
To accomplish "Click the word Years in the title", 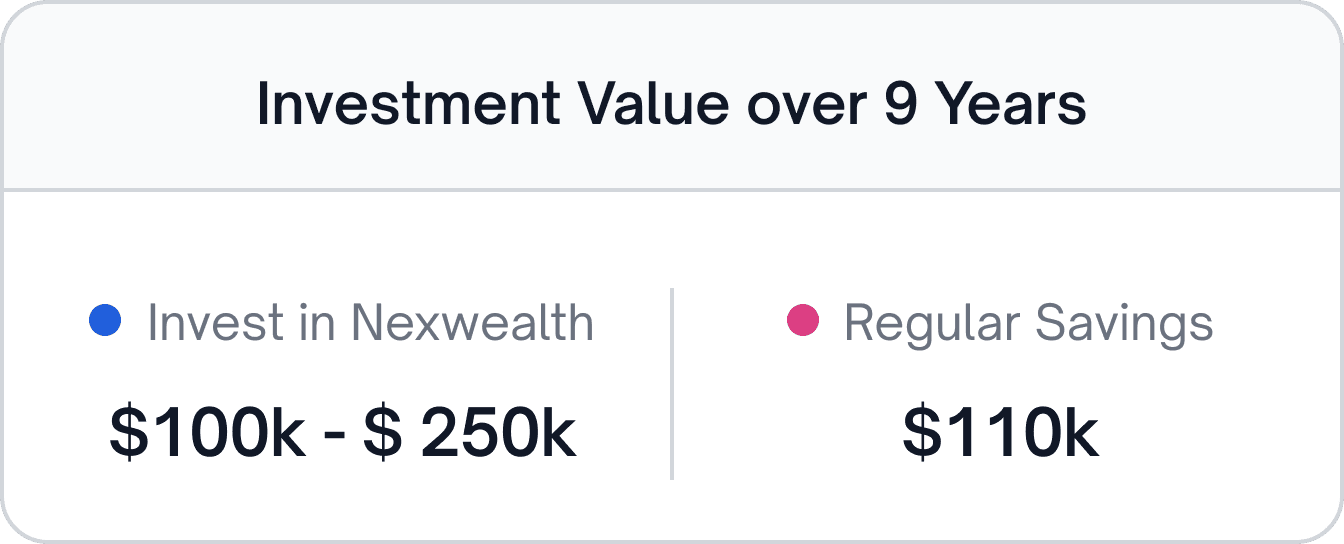I will coord(1011,105).
